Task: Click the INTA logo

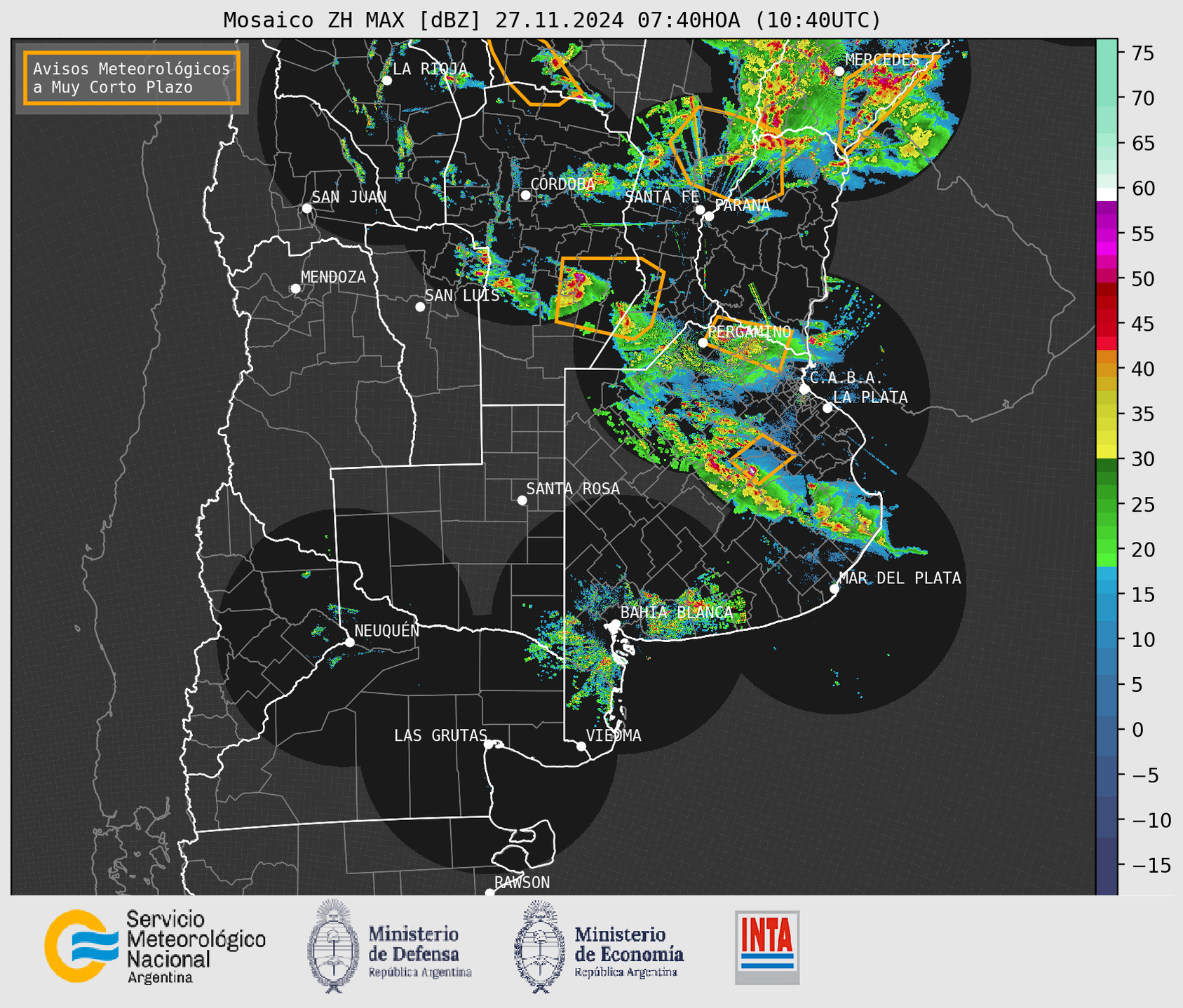Action: [x=767, y=947]
